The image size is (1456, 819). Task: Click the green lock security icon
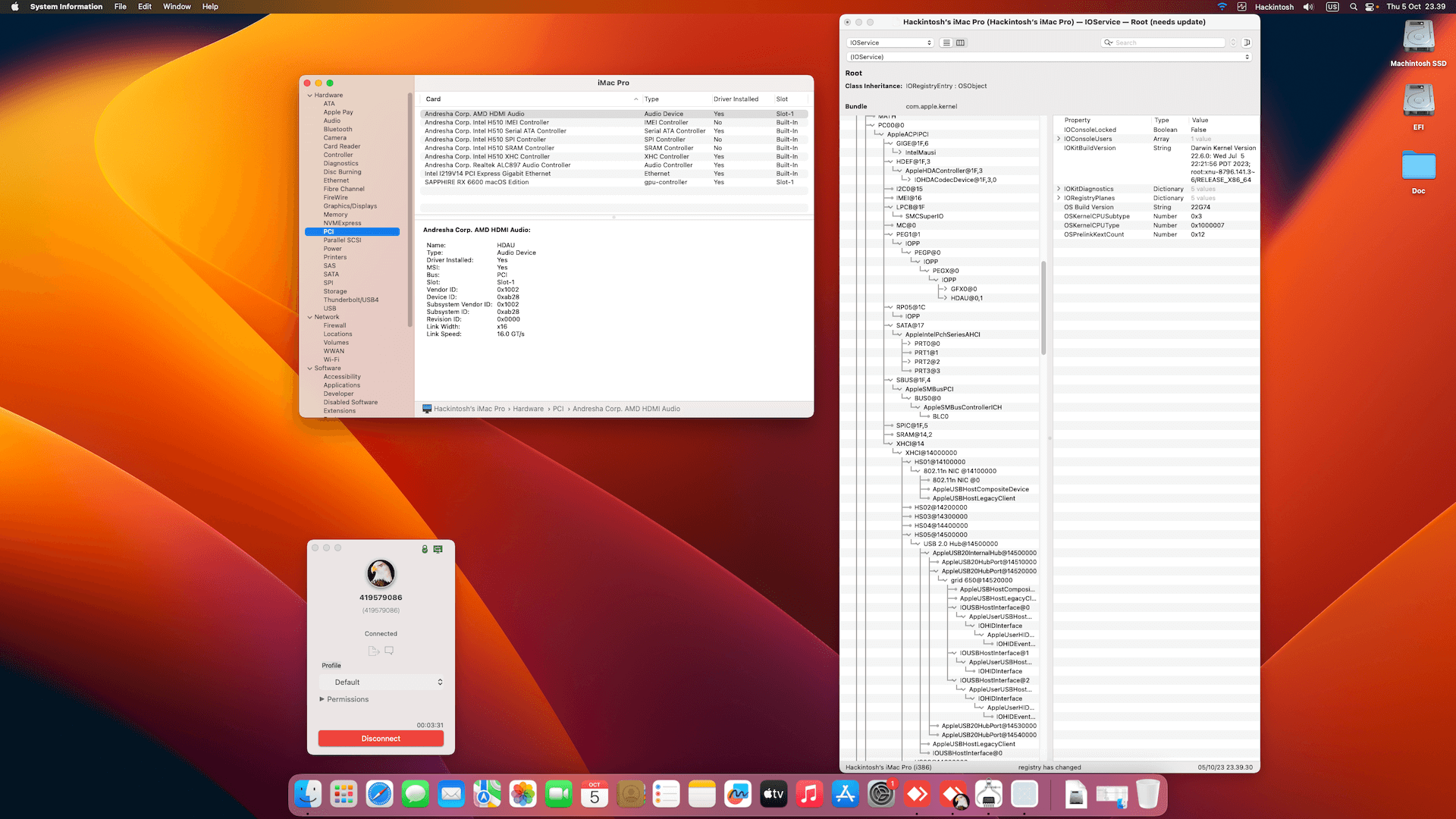tap(425, 549)
